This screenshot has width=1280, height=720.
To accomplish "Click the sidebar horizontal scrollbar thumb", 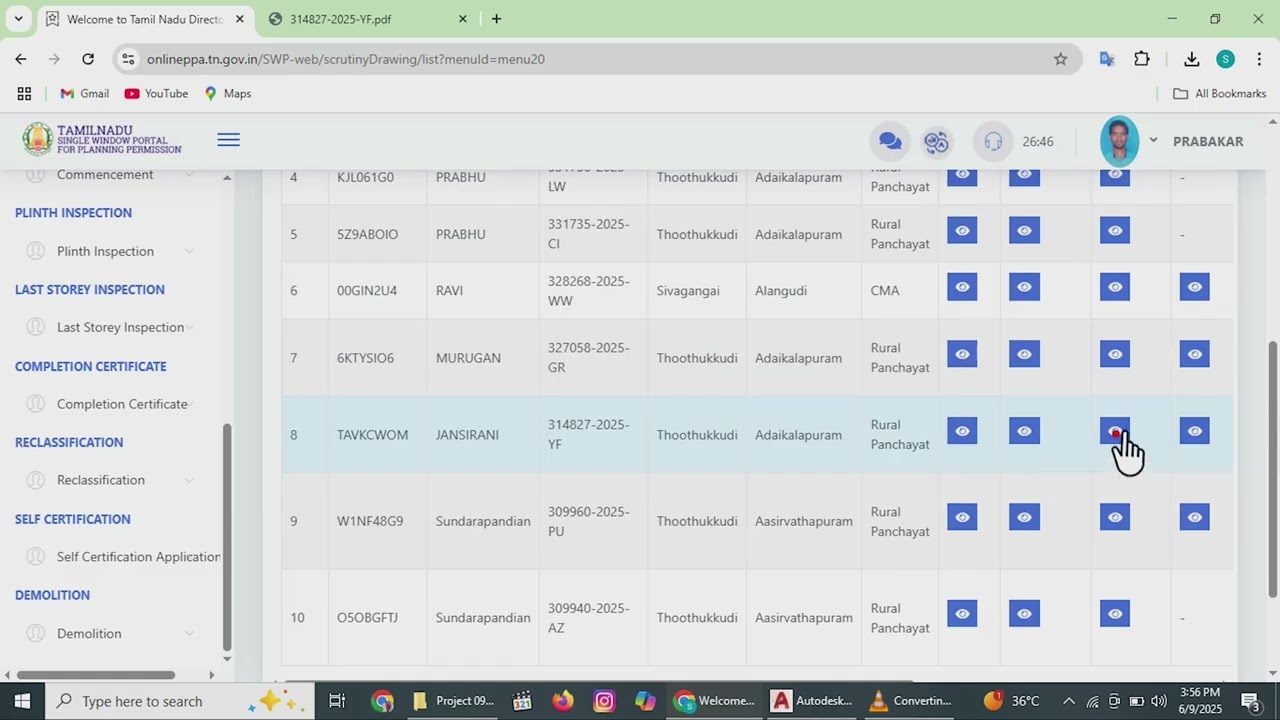I will pos(96,675).
